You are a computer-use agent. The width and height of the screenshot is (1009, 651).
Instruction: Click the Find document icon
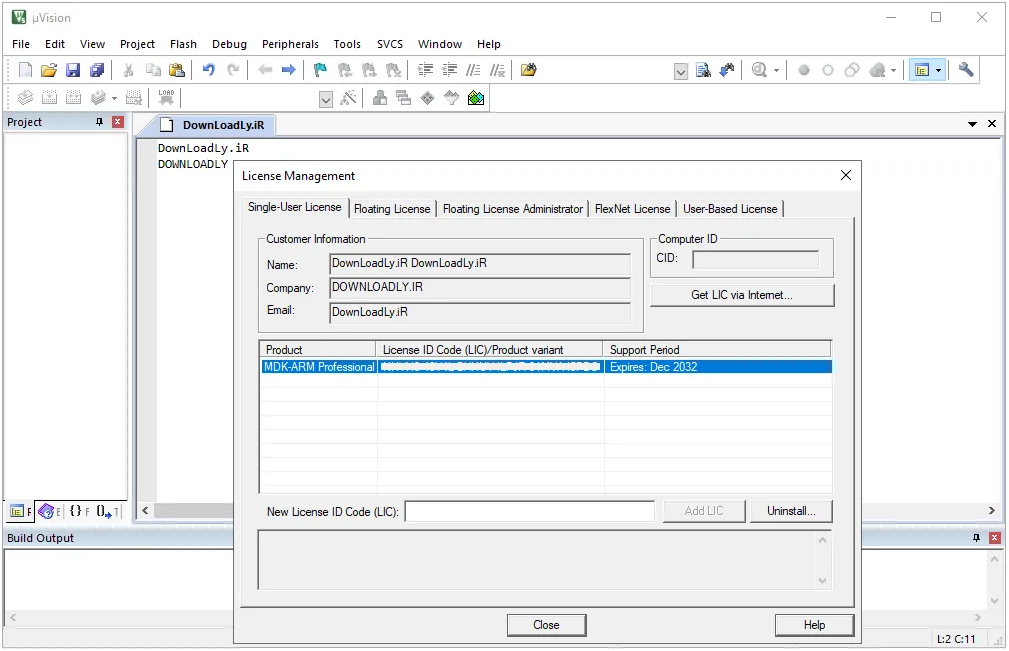[703, 70]
